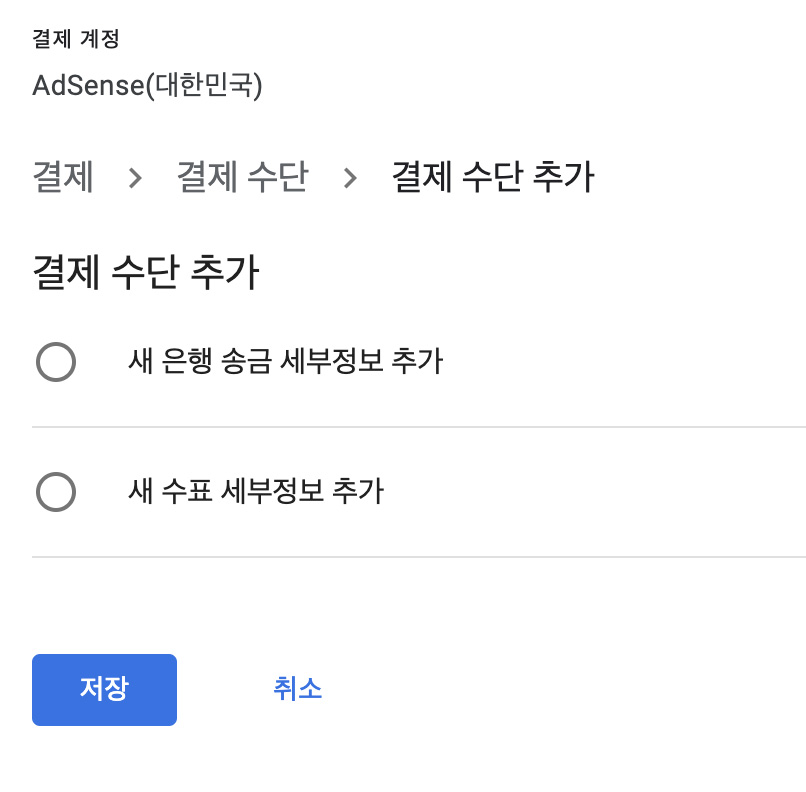This screenshot has height=792, width=806.
Task: Select the '새 수표 세부정보 추가' radio button
Action: coord(56,492)
